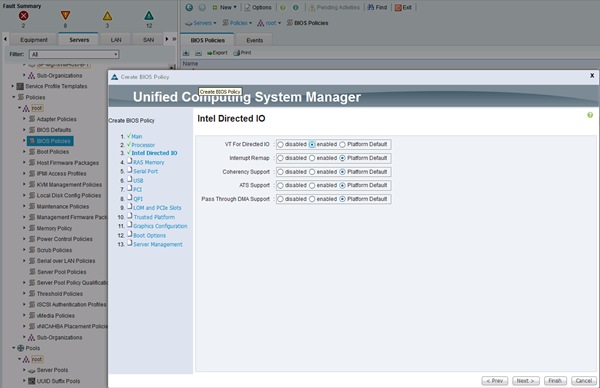
Task: Collapse the Policies tree node
Action: point(13,97)
